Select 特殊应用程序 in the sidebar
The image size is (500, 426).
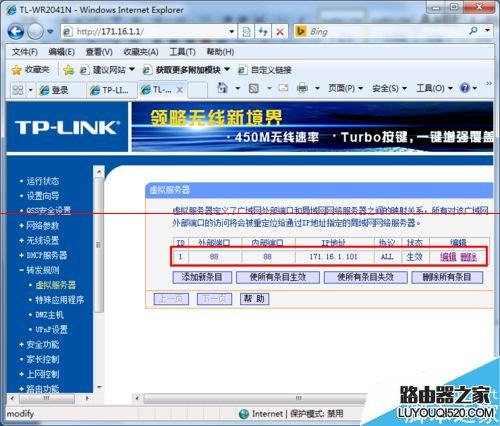point(60,300)
